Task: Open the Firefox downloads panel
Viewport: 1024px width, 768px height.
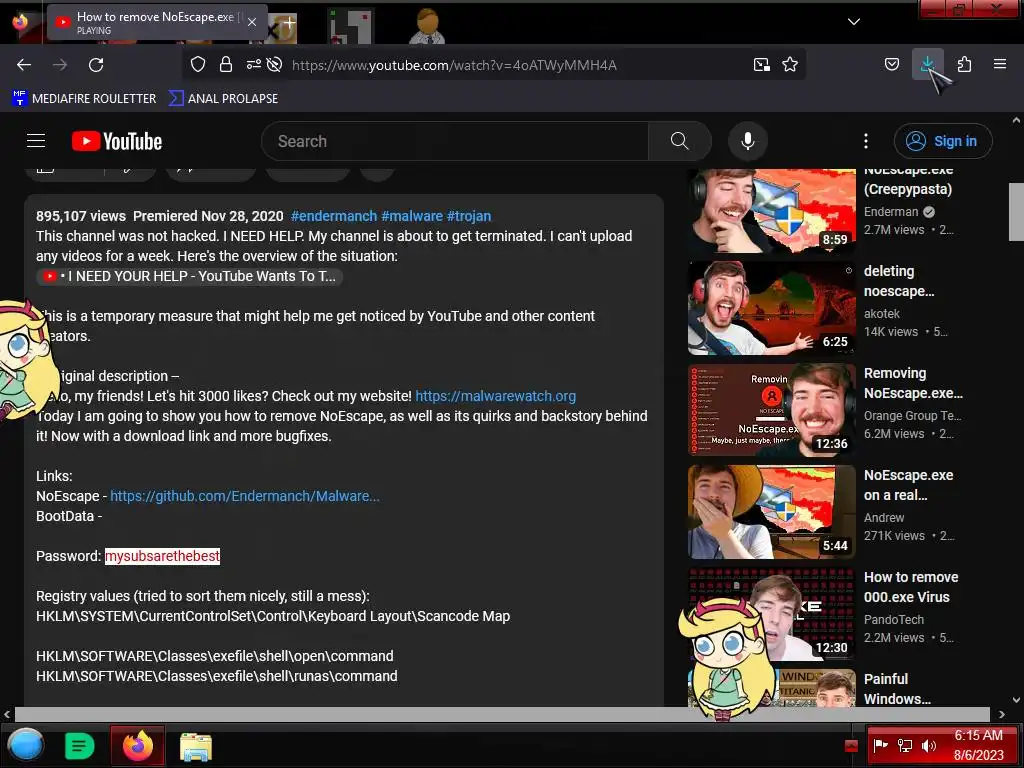Action: 927,64
